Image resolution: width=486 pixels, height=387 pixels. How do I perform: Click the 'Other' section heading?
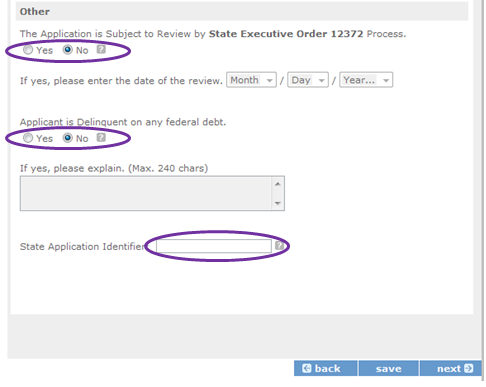click(35, 12)
